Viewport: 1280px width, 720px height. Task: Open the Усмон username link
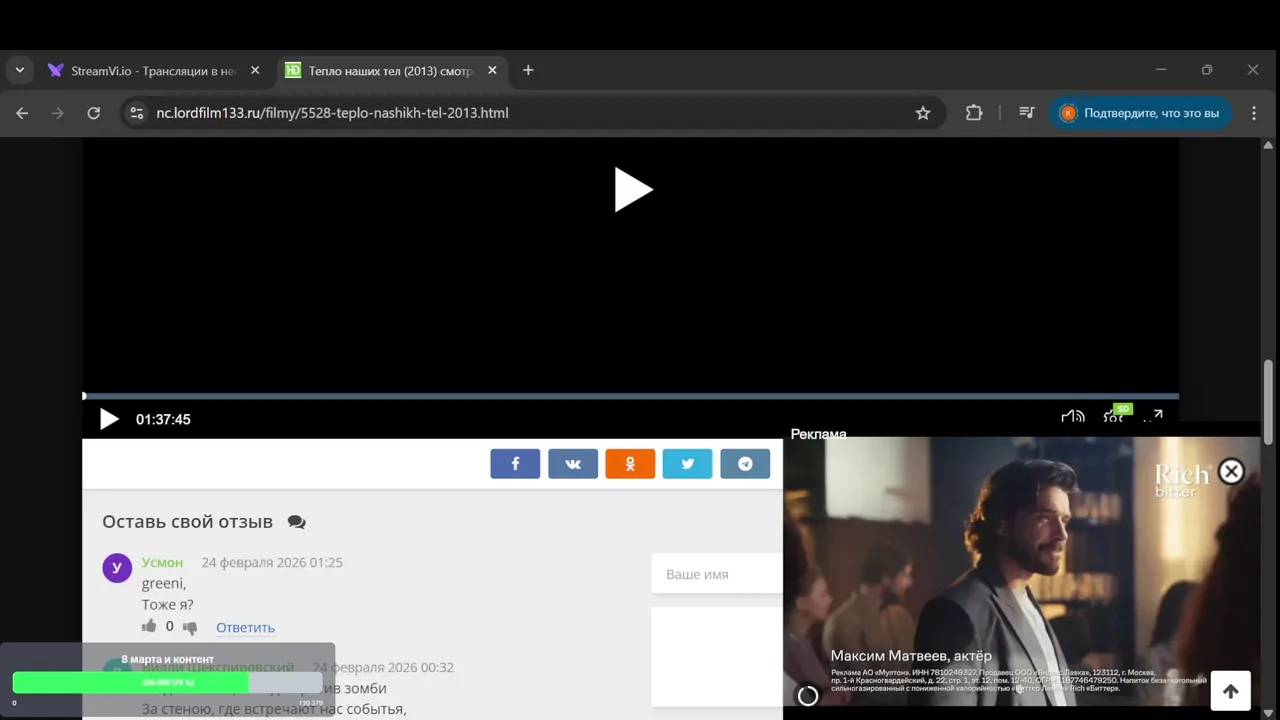162,562
